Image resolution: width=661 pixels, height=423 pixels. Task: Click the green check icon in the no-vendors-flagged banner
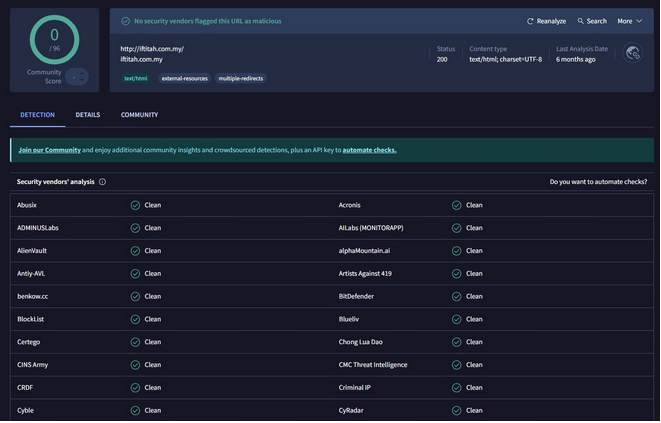(126, 21)
